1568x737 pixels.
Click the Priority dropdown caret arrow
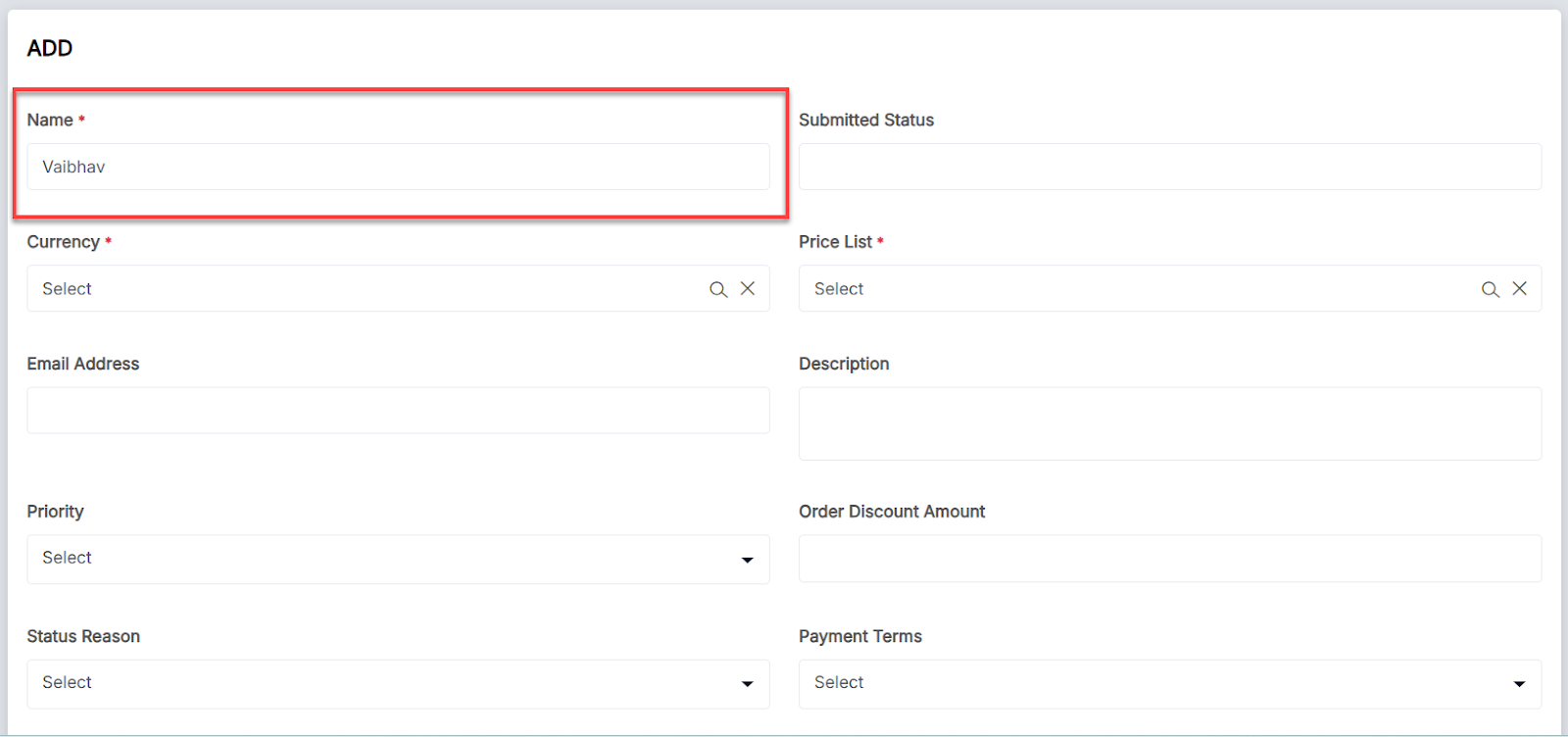click(748, 560)
